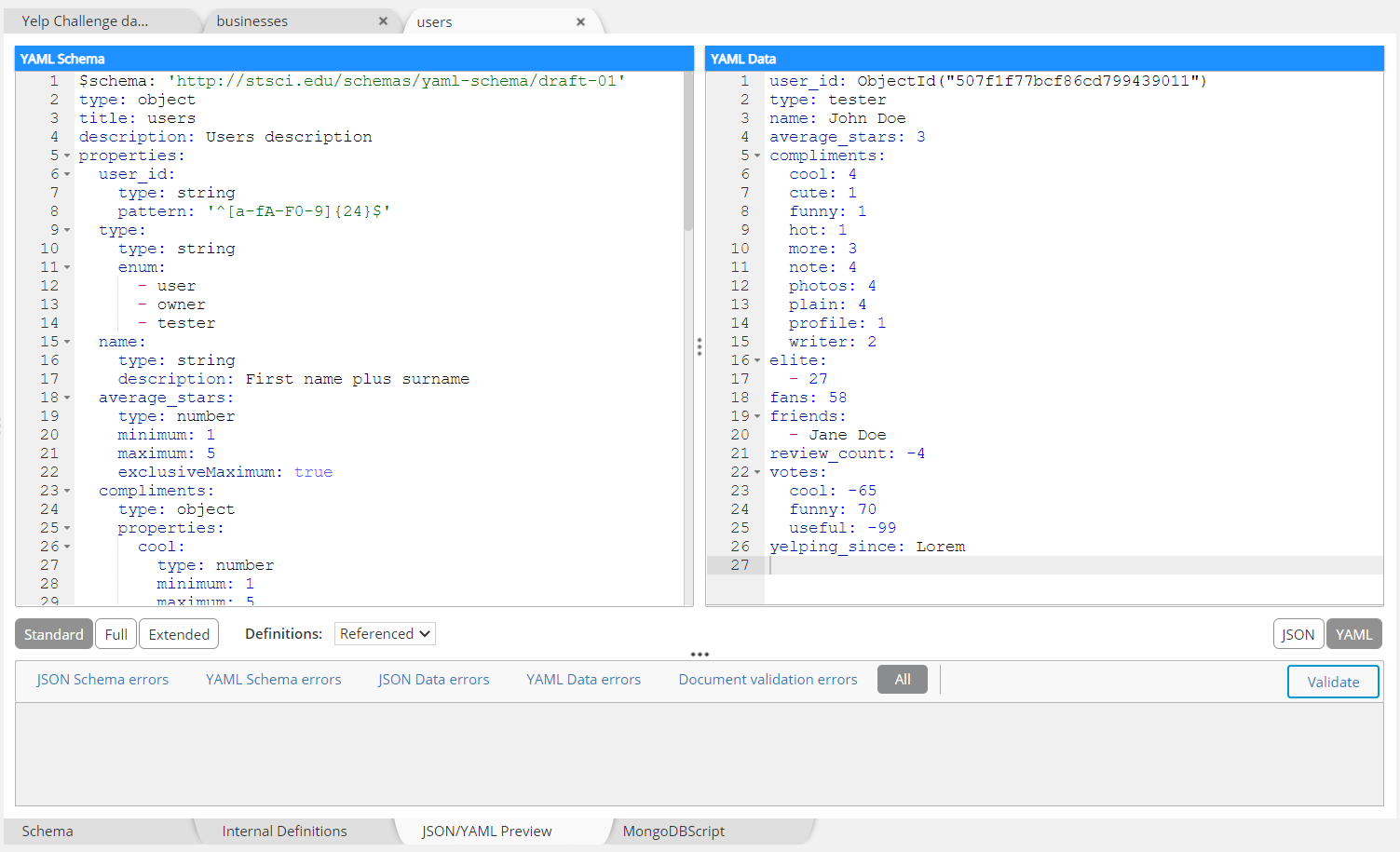1400x852 pixels.
Task: Open the Yelp Challenge data tab
Action: 85,20
